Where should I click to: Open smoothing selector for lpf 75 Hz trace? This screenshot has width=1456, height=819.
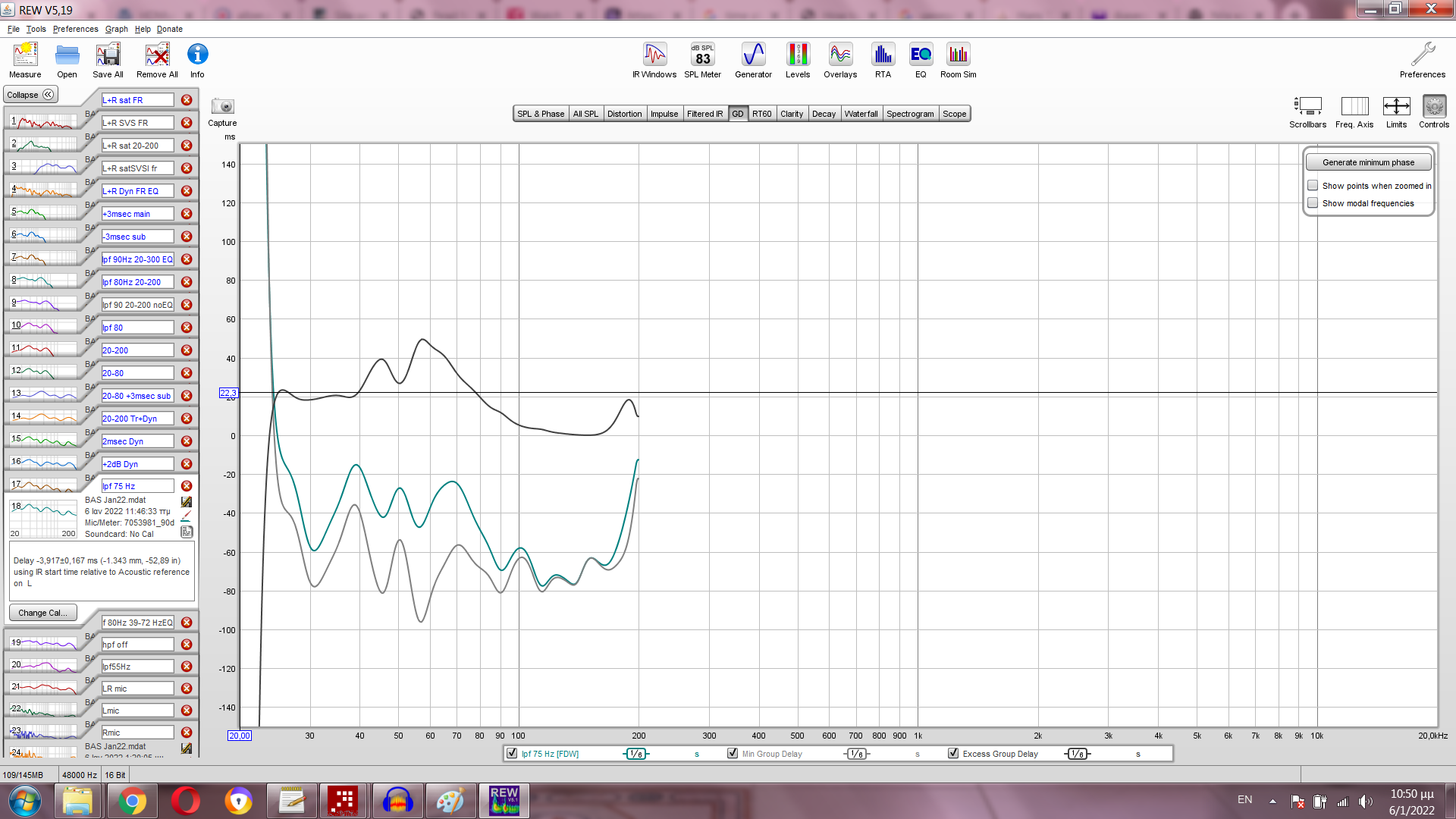[636, 754]
